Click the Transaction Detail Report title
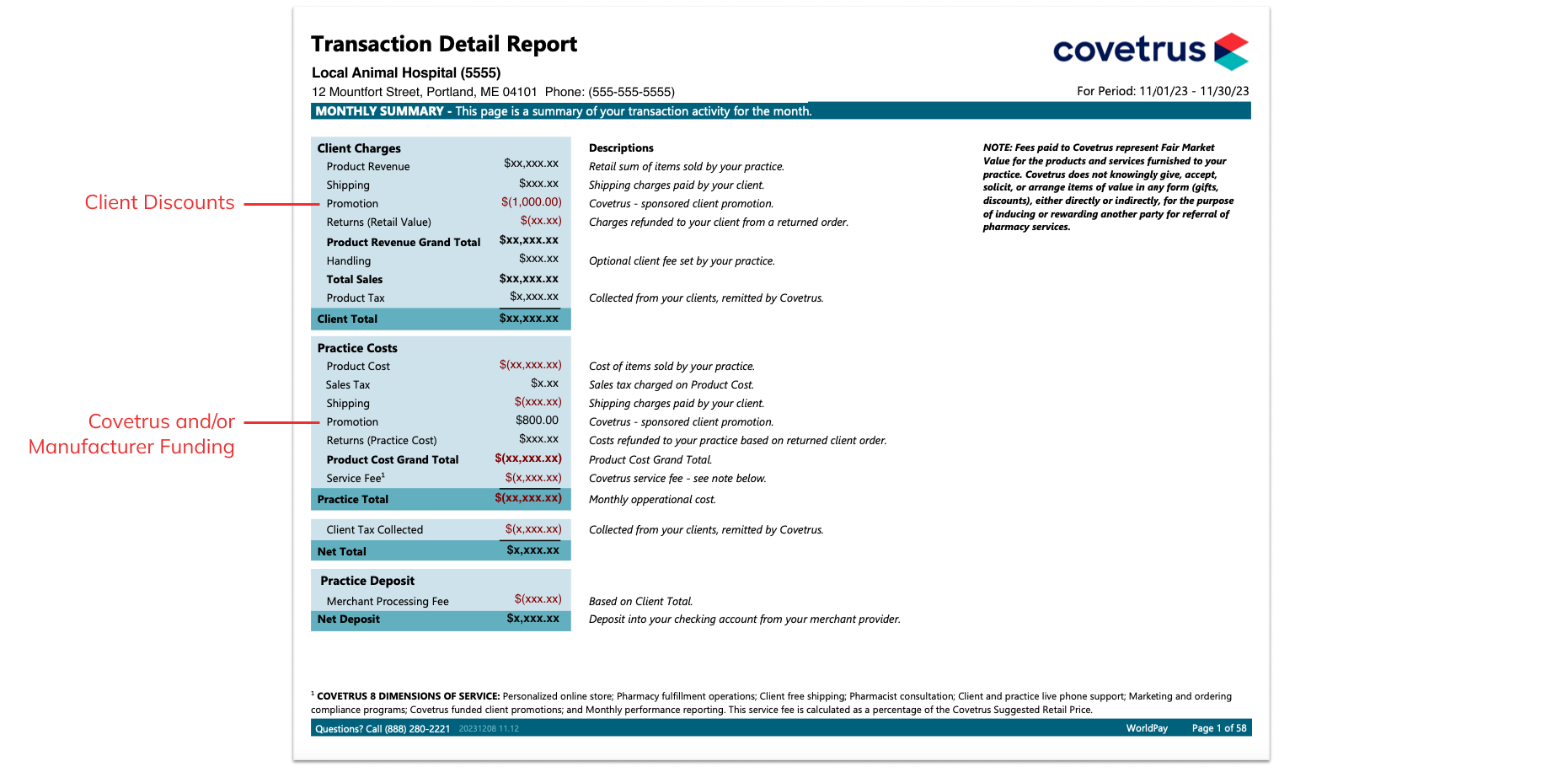The image size is (1568, 783). pyautogui.click(x=444, y=44)
